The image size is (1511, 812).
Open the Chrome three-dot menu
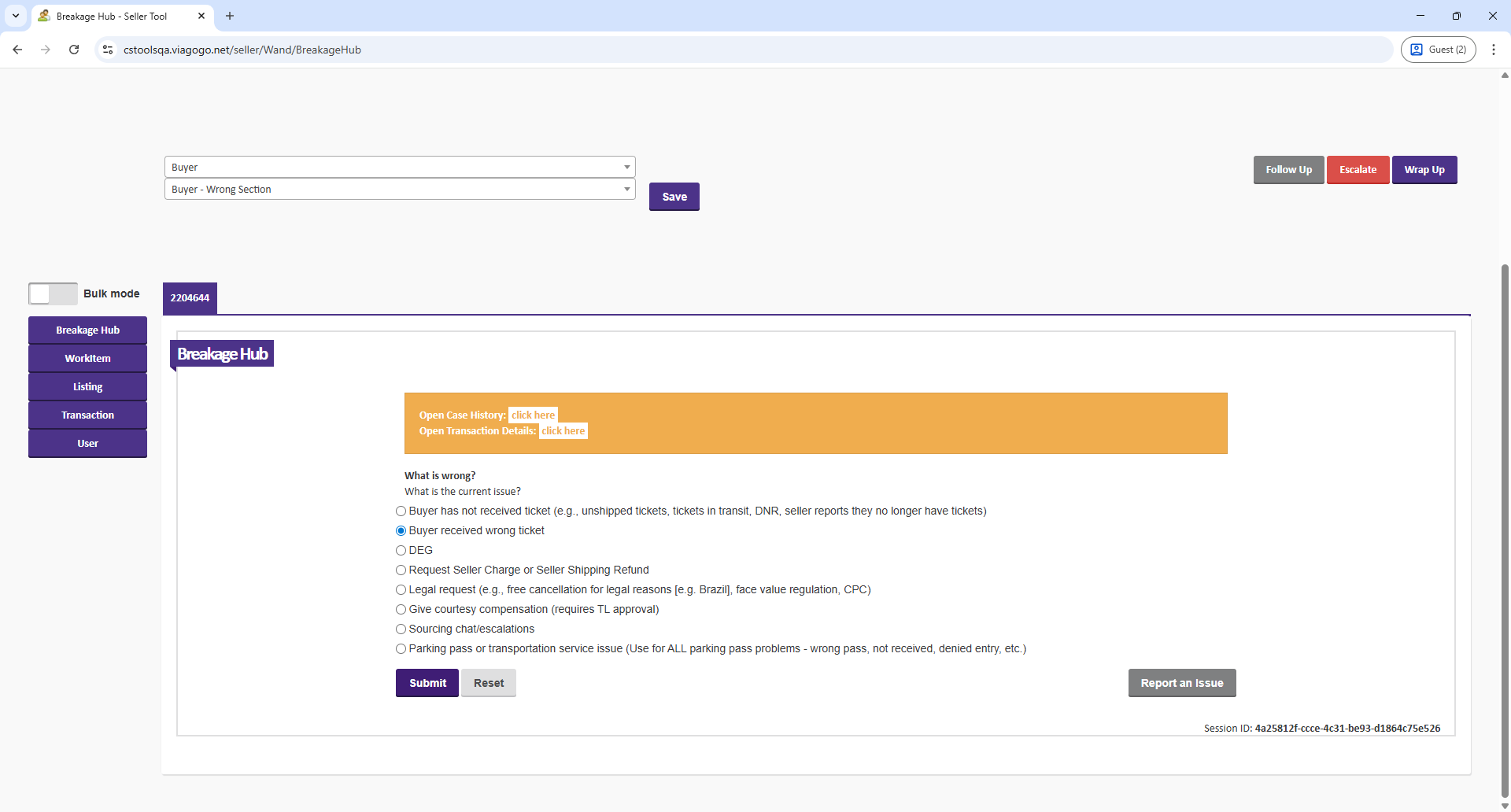pos(1493,50)
